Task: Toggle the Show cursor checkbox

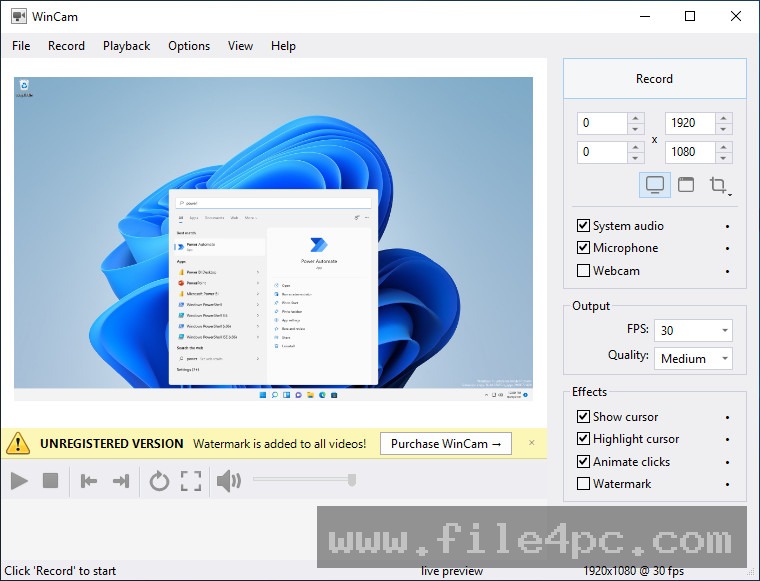Action: pos(583,416)
